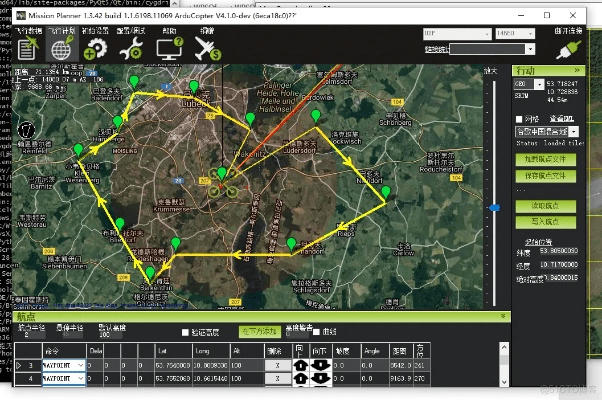
Task: Click the copter marker on the map
Action: (221, 185)
